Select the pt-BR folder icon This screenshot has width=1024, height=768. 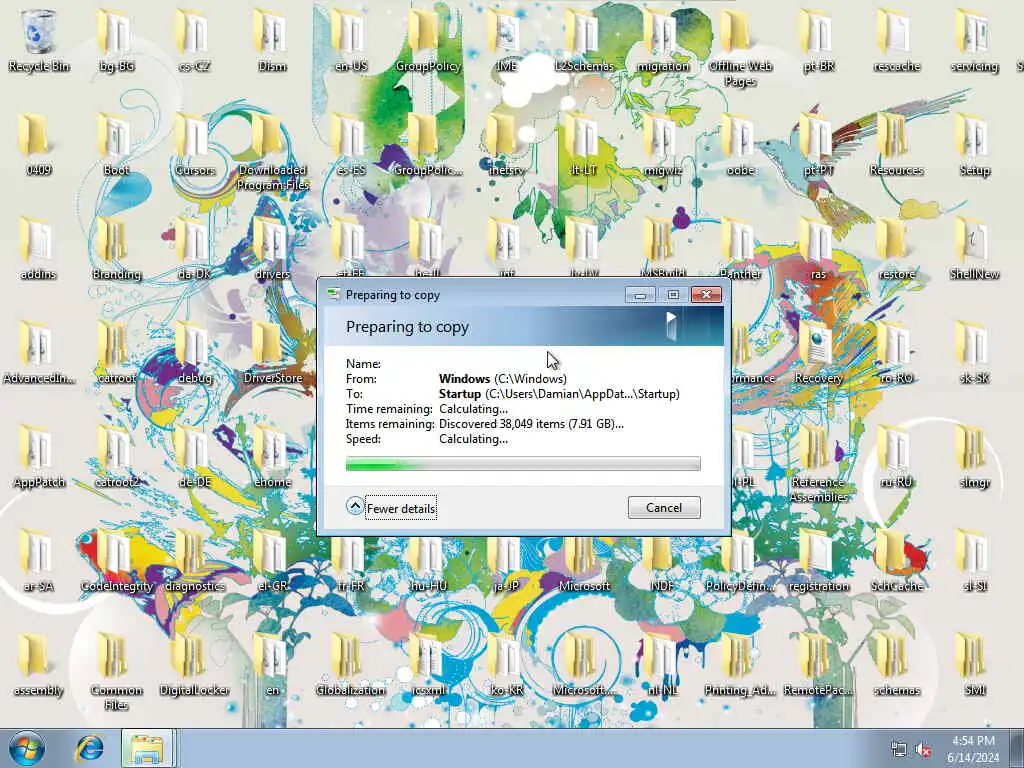point(819,40)
